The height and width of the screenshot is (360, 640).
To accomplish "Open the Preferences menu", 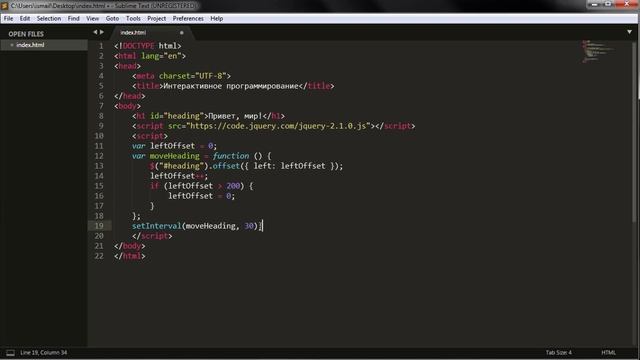I will click(188, 19).
